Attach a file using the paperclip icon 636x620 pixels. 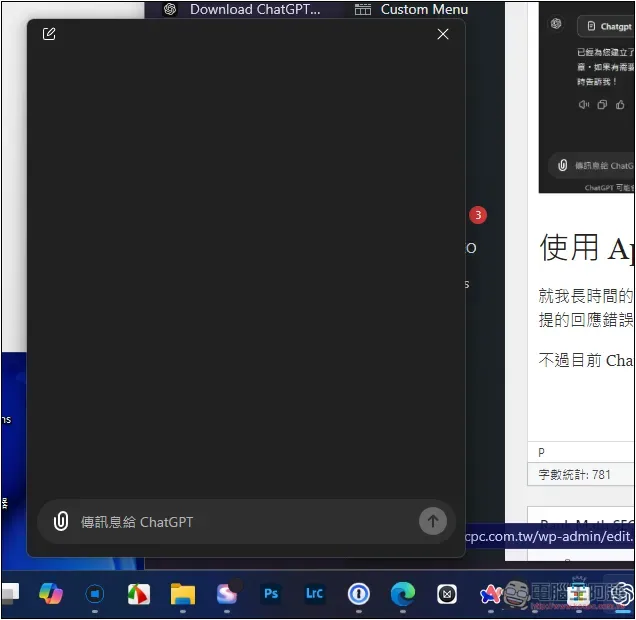[61, 521]
